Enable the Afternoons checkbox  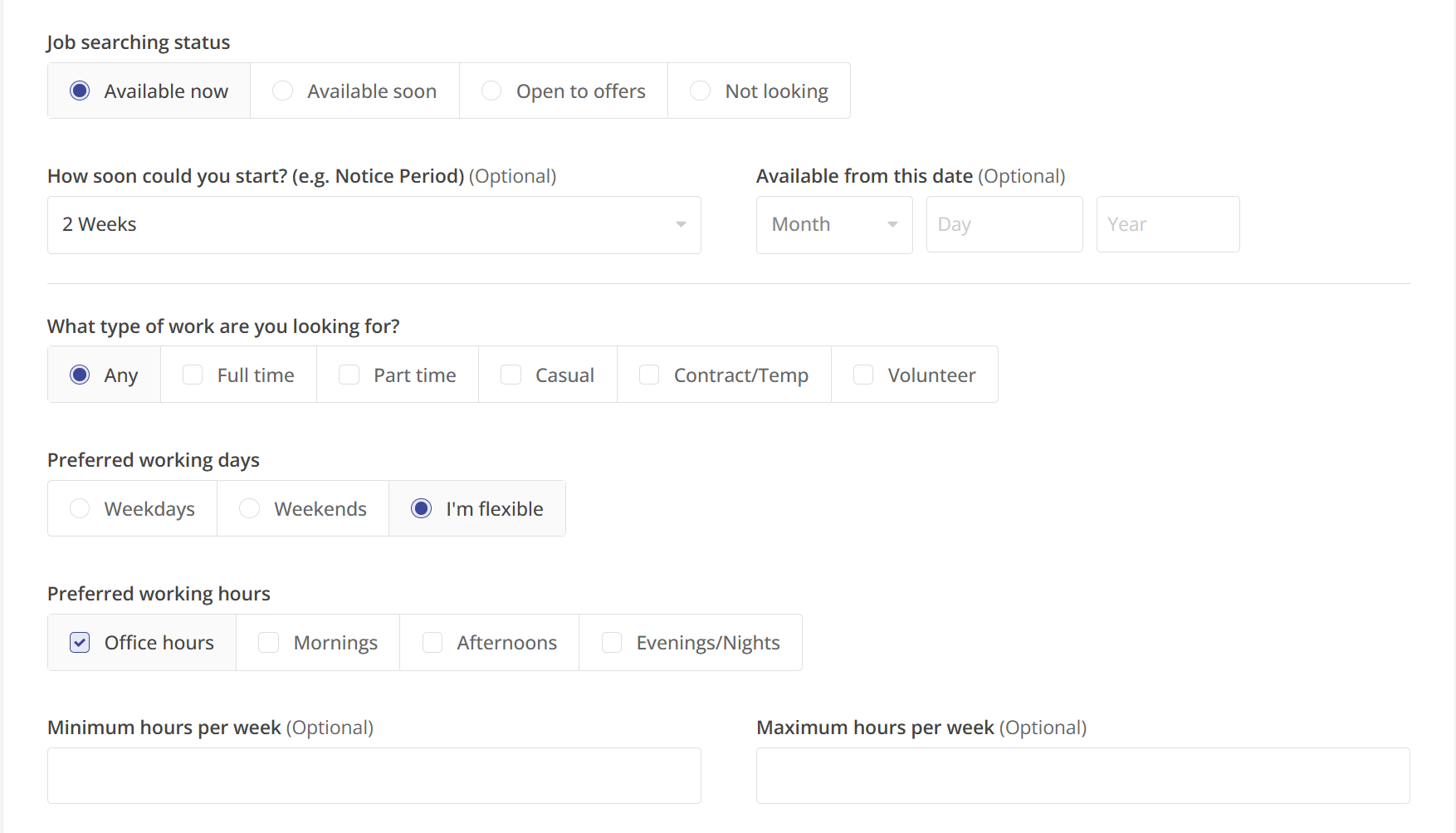(x=432, y=643)
